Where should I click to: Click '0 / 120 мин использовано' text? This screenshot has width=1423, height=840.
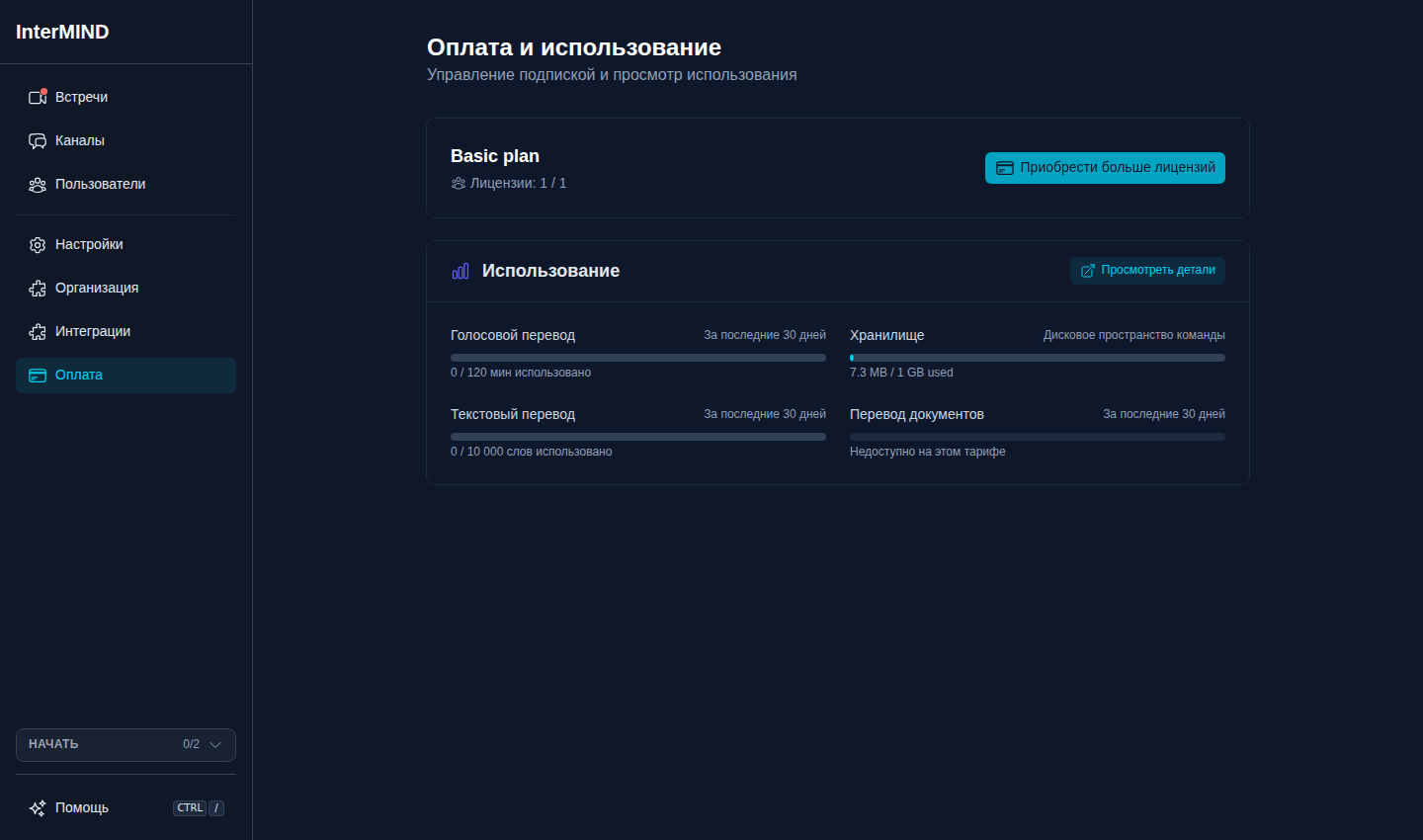pyautogui.click(x=521, y=373)
